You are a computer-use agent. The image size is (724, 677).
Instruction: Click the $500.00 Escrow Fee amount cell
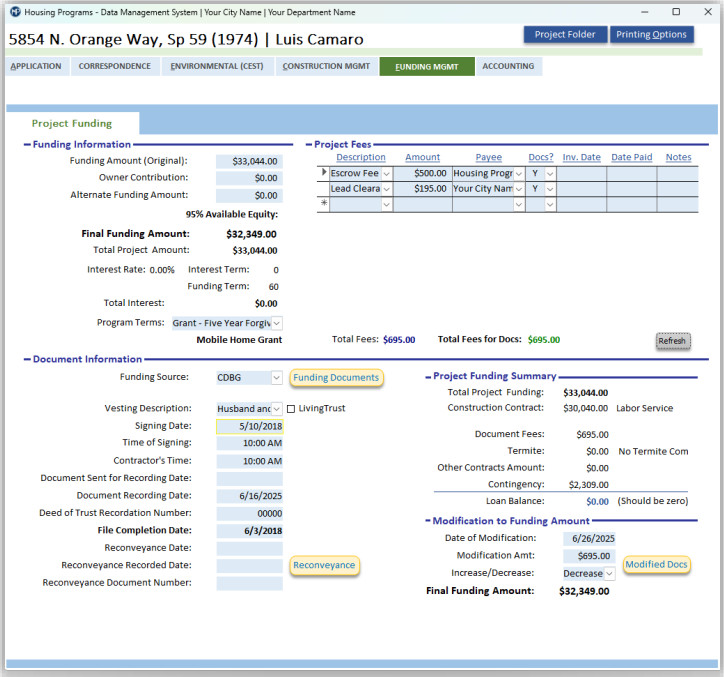coord(422,174)
